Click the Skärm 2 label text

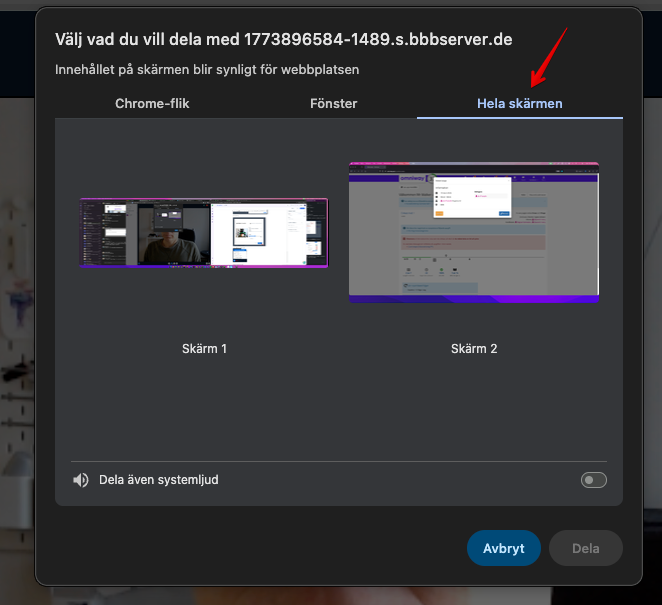tap(473, 349)
